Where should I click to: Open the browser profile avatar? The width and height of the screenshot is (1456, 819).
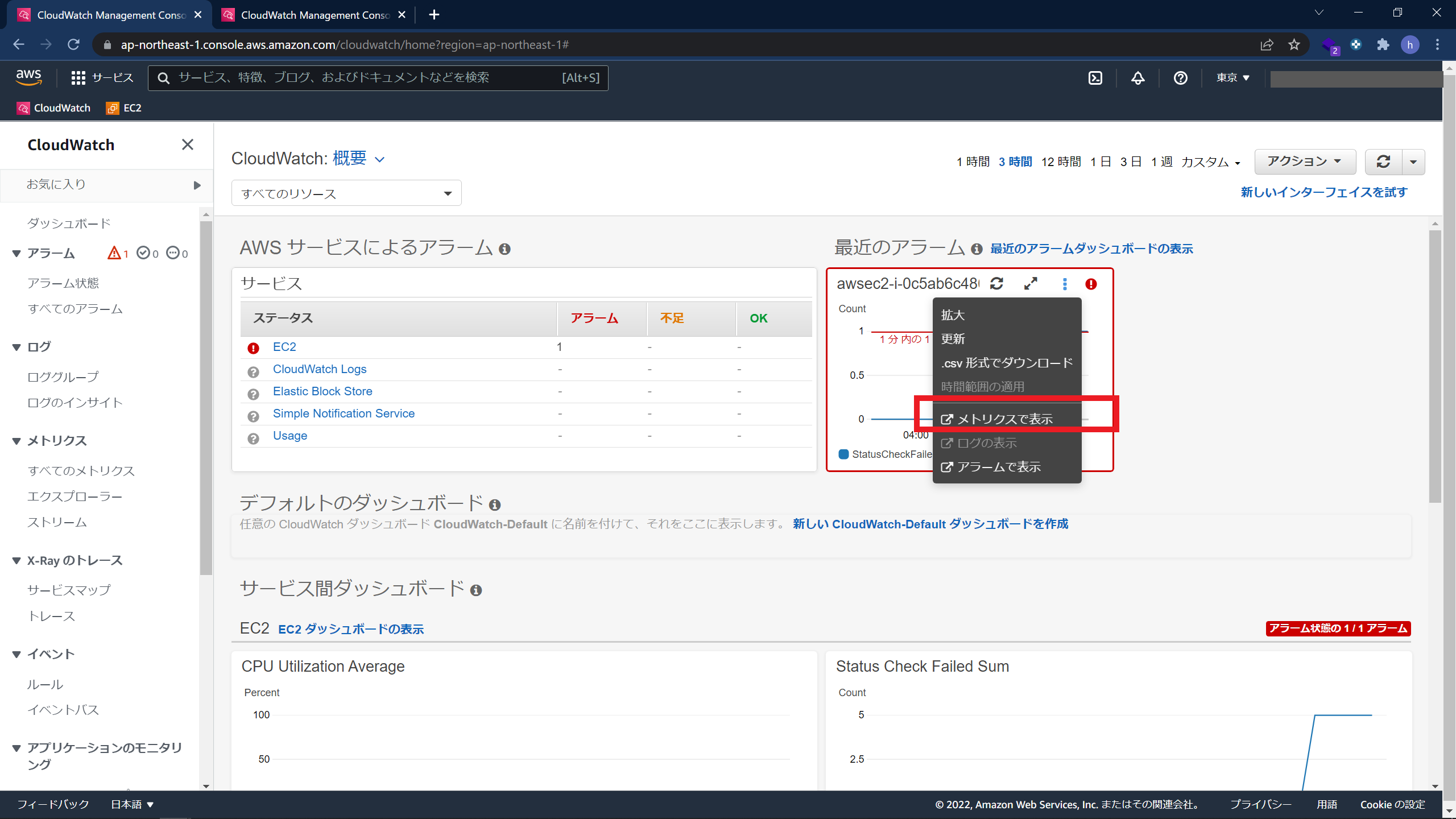click(1410, 44)
